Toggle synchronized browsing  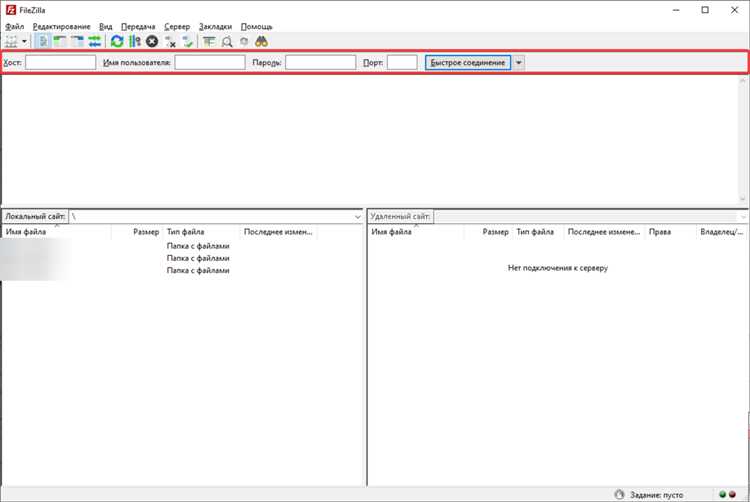(x=244, y=42)
